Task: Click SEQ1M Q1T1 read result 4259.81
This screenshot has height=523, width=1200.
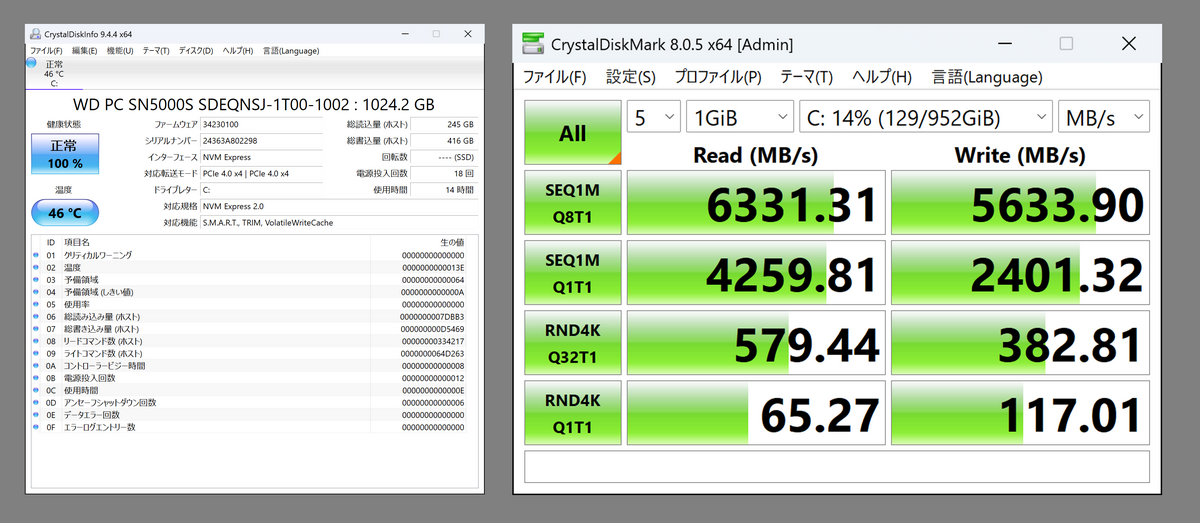Action: 756,273
